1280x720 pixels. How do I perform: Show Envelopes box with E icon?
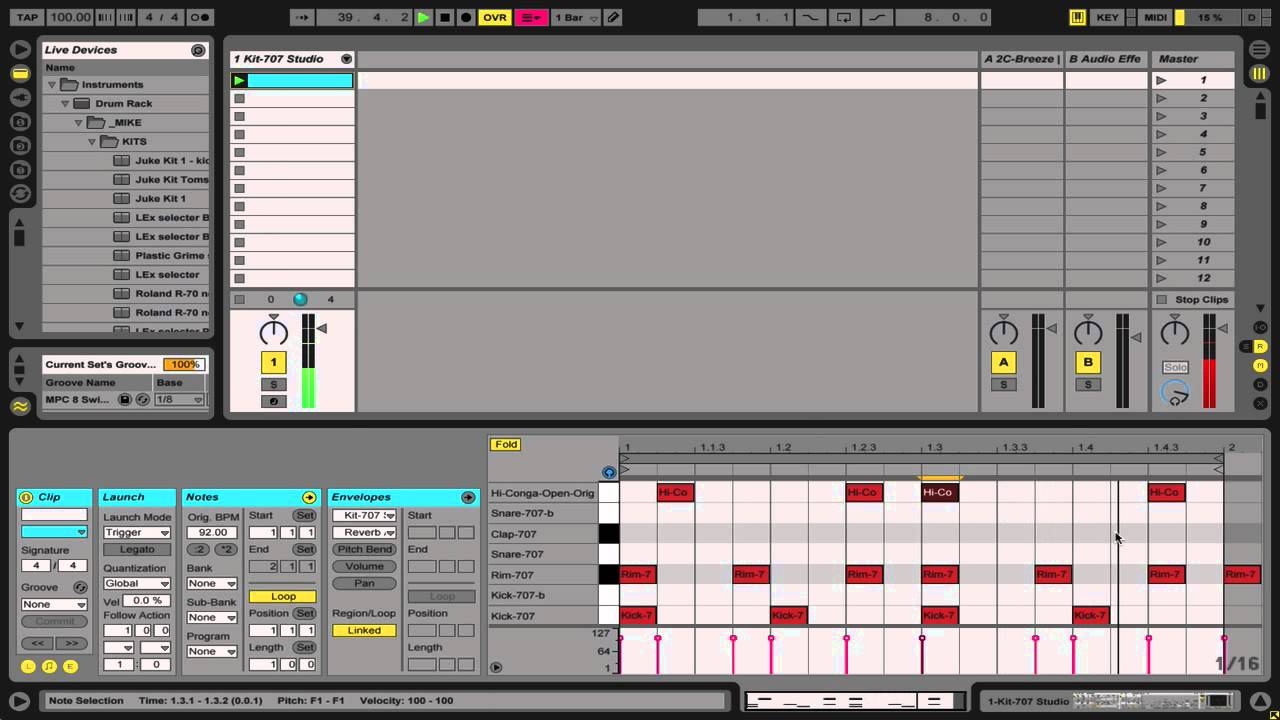click(70, 667)
